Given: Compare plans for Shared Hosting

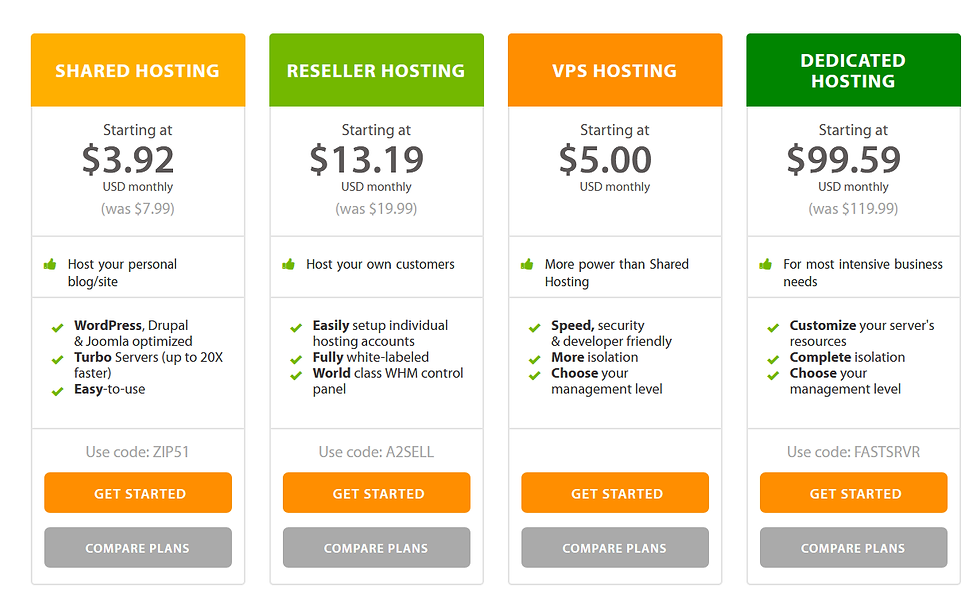Looking at the screenshot, I should (138, 548).
